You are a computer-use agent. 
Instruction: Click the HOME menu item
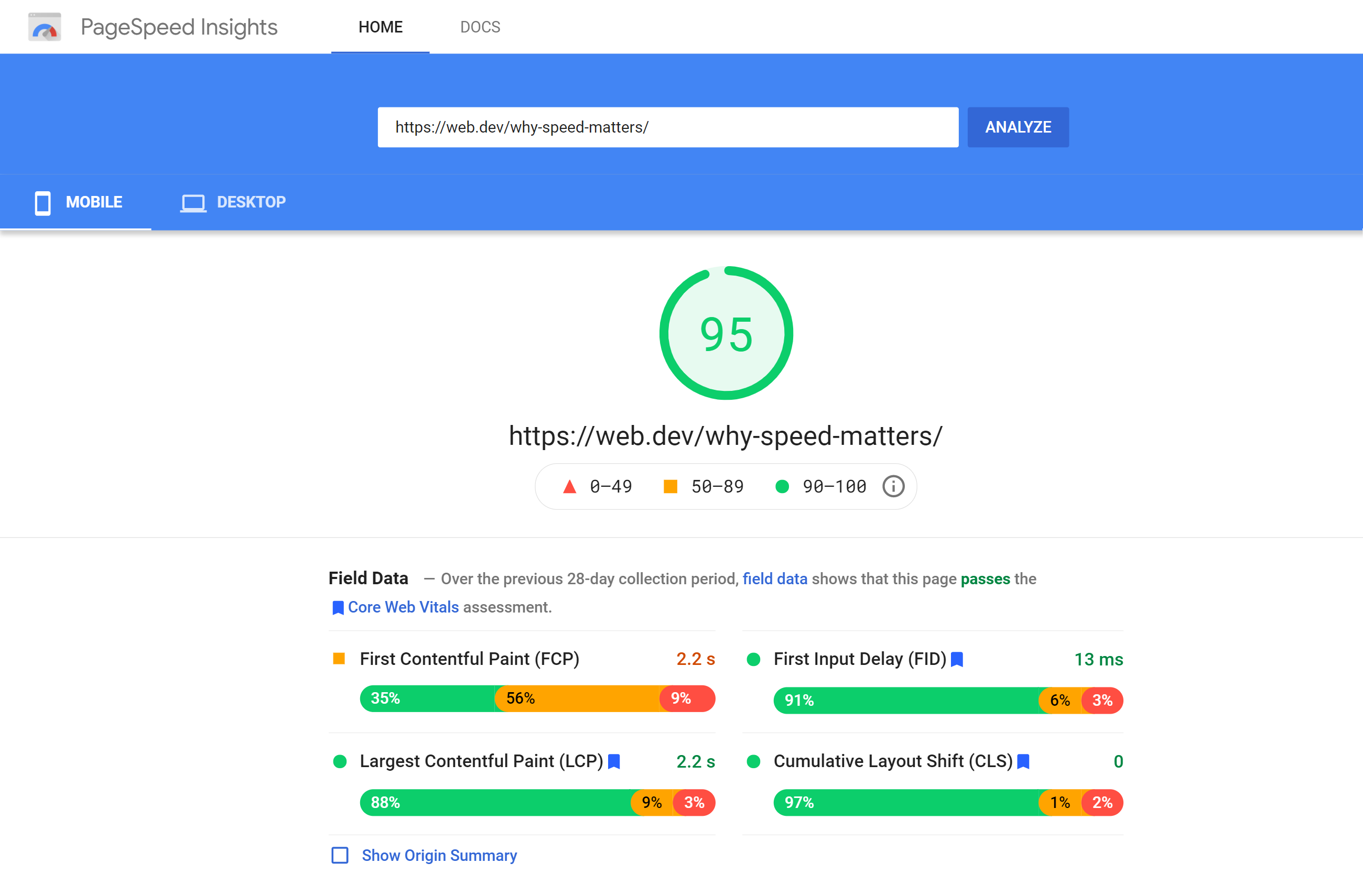click(x=380, y=27)
